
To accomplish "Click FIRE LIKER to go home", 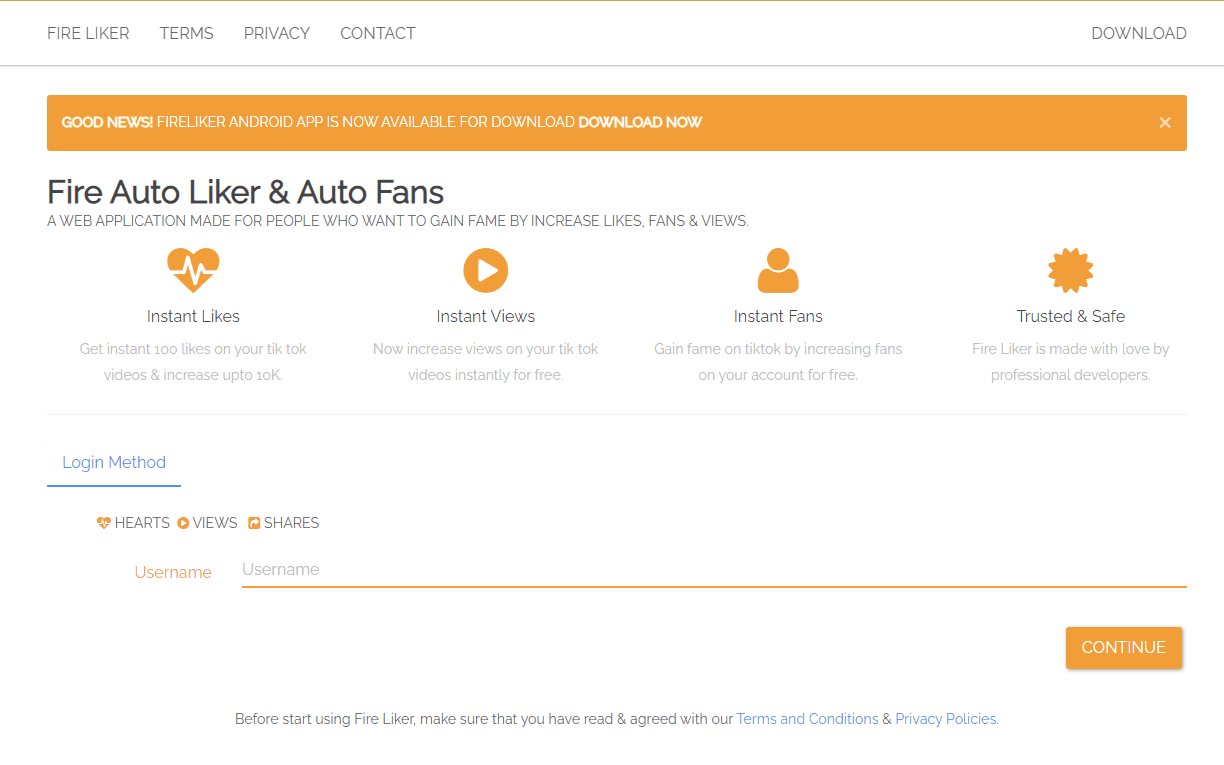I will (87, 33).
